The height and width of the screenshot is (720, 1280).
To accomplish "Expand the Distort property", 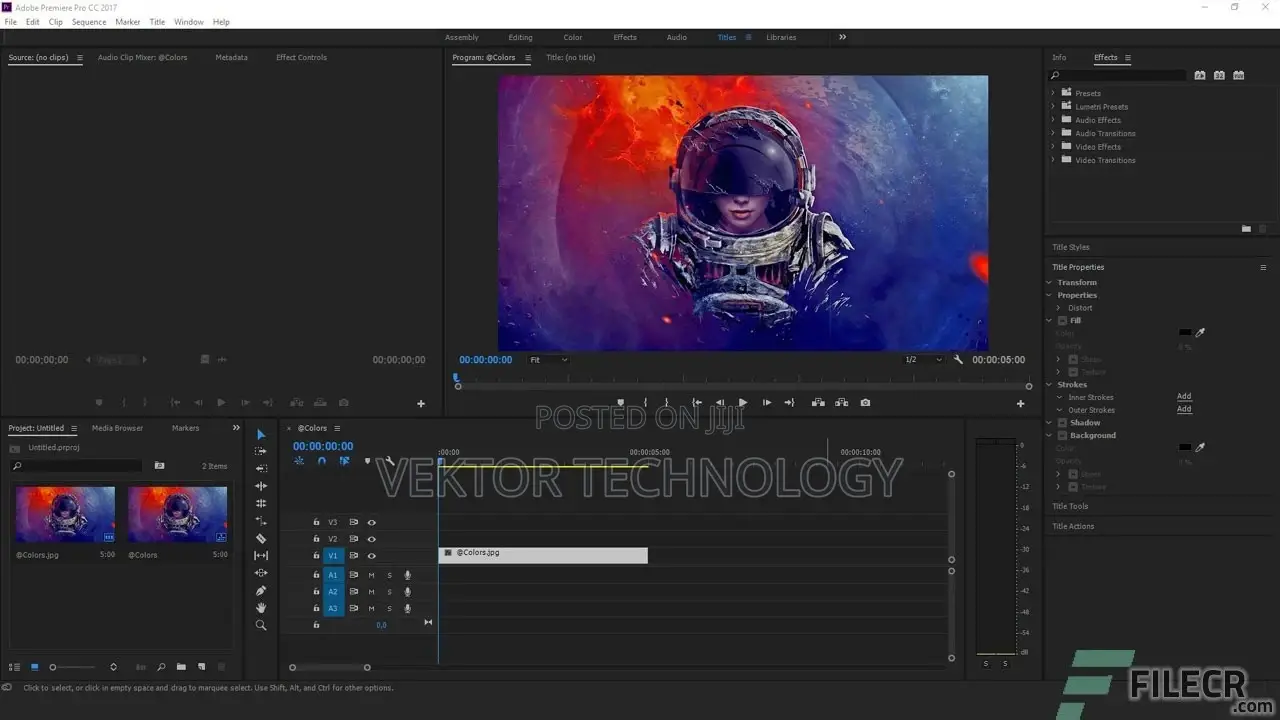I will [x=1060, y=308].
